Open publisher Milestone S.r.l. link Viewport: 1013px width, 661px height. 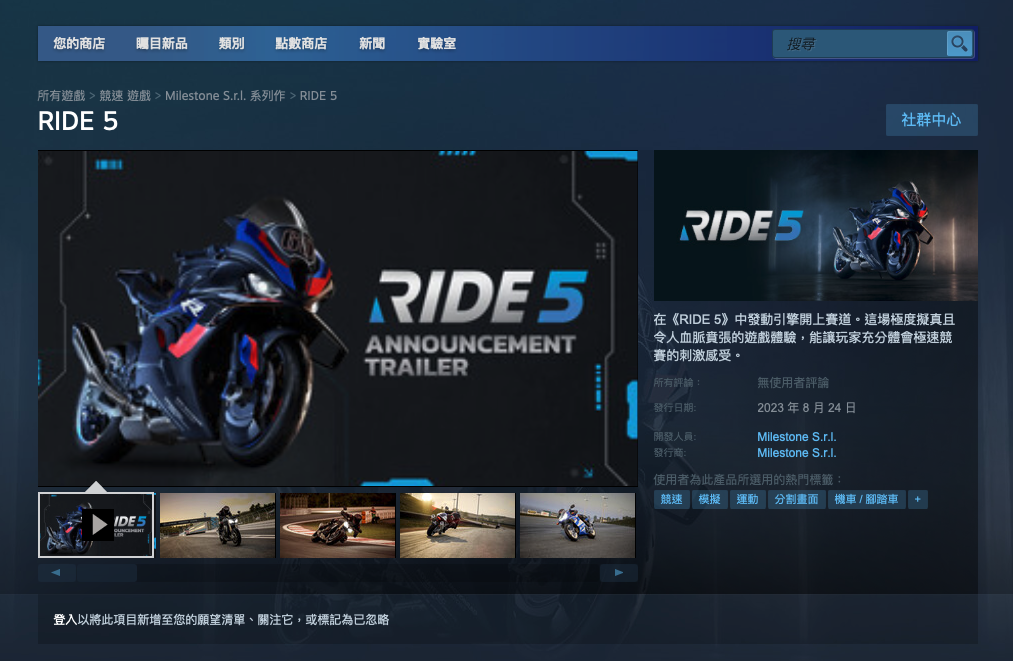click(797, 453)
